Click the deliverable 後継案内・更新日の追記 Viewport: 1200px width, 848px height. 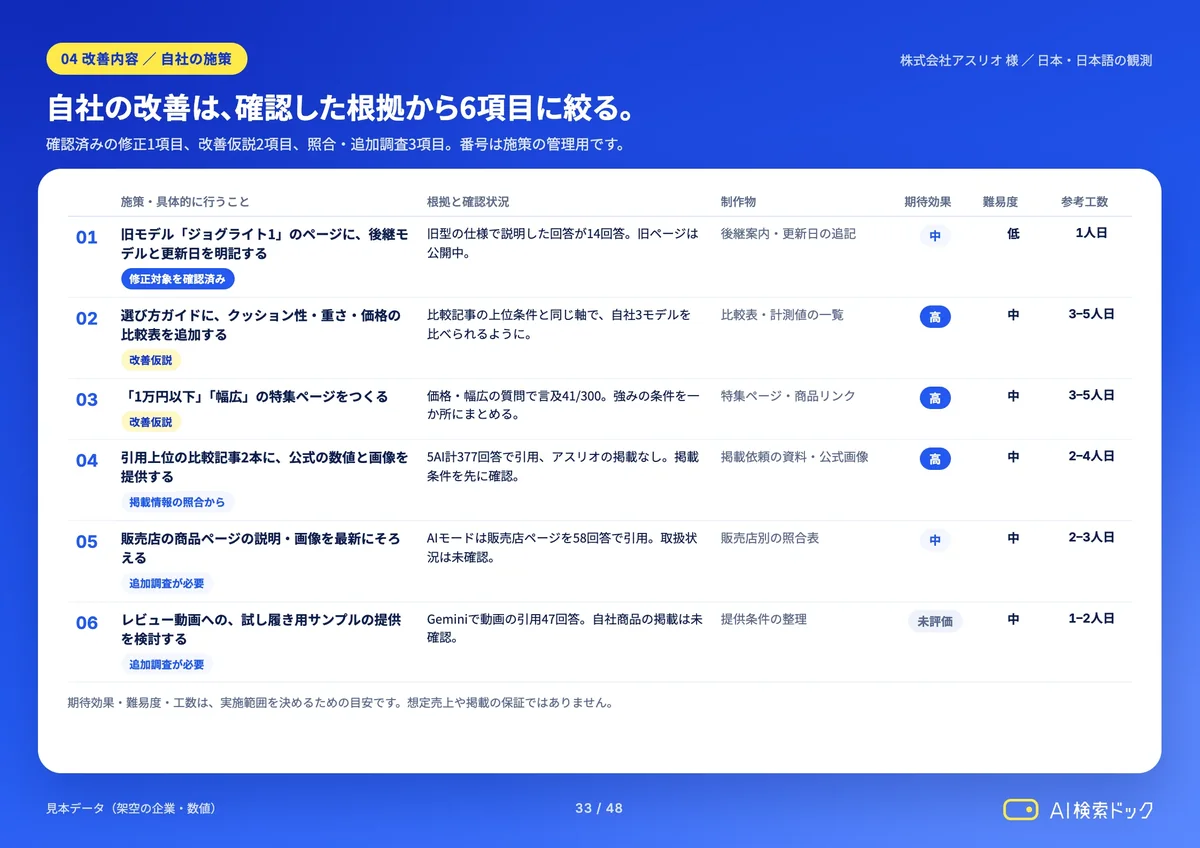788,234
